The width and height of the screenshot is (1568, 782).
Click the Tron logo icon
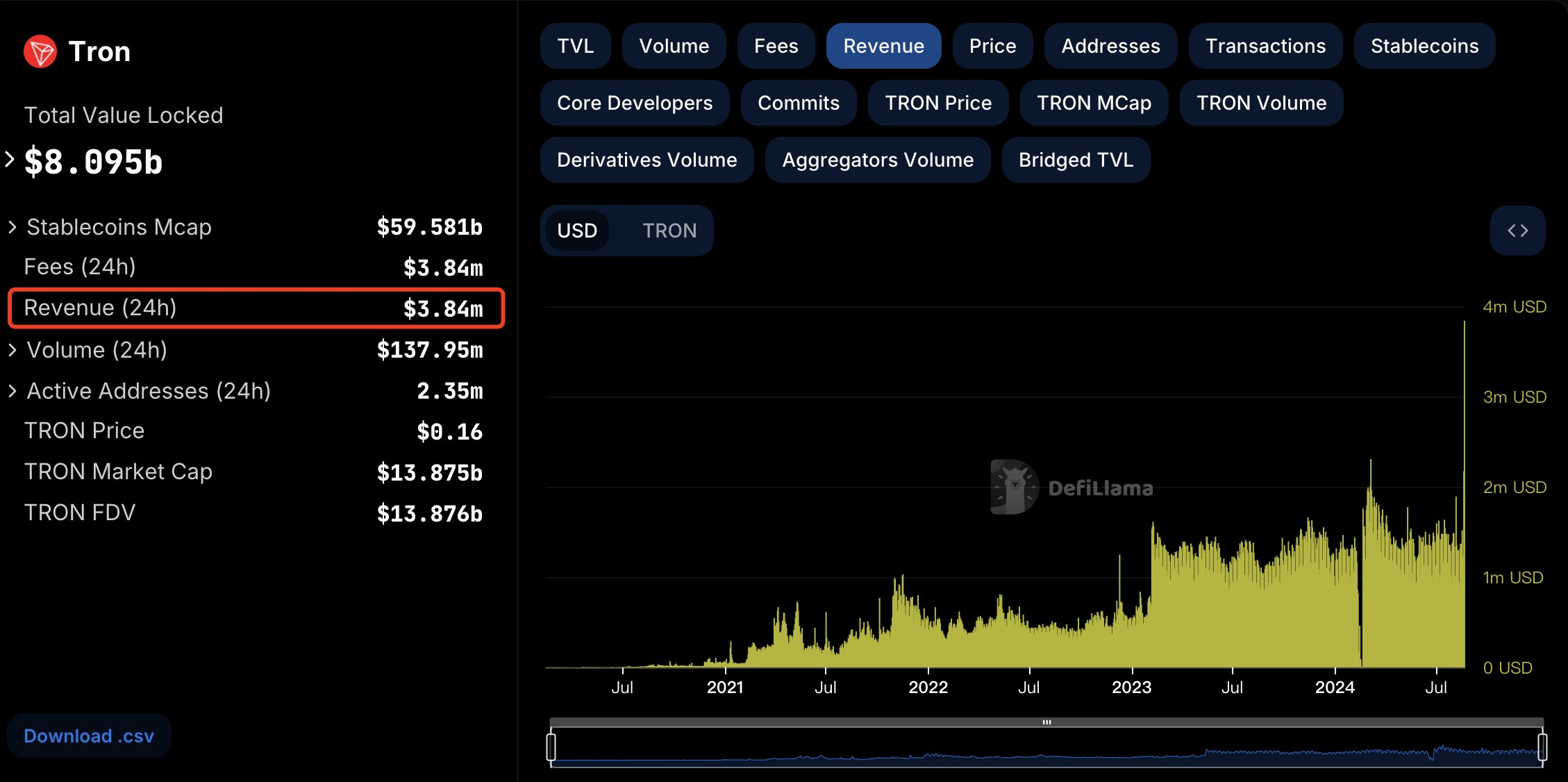(x=40, y=51)
